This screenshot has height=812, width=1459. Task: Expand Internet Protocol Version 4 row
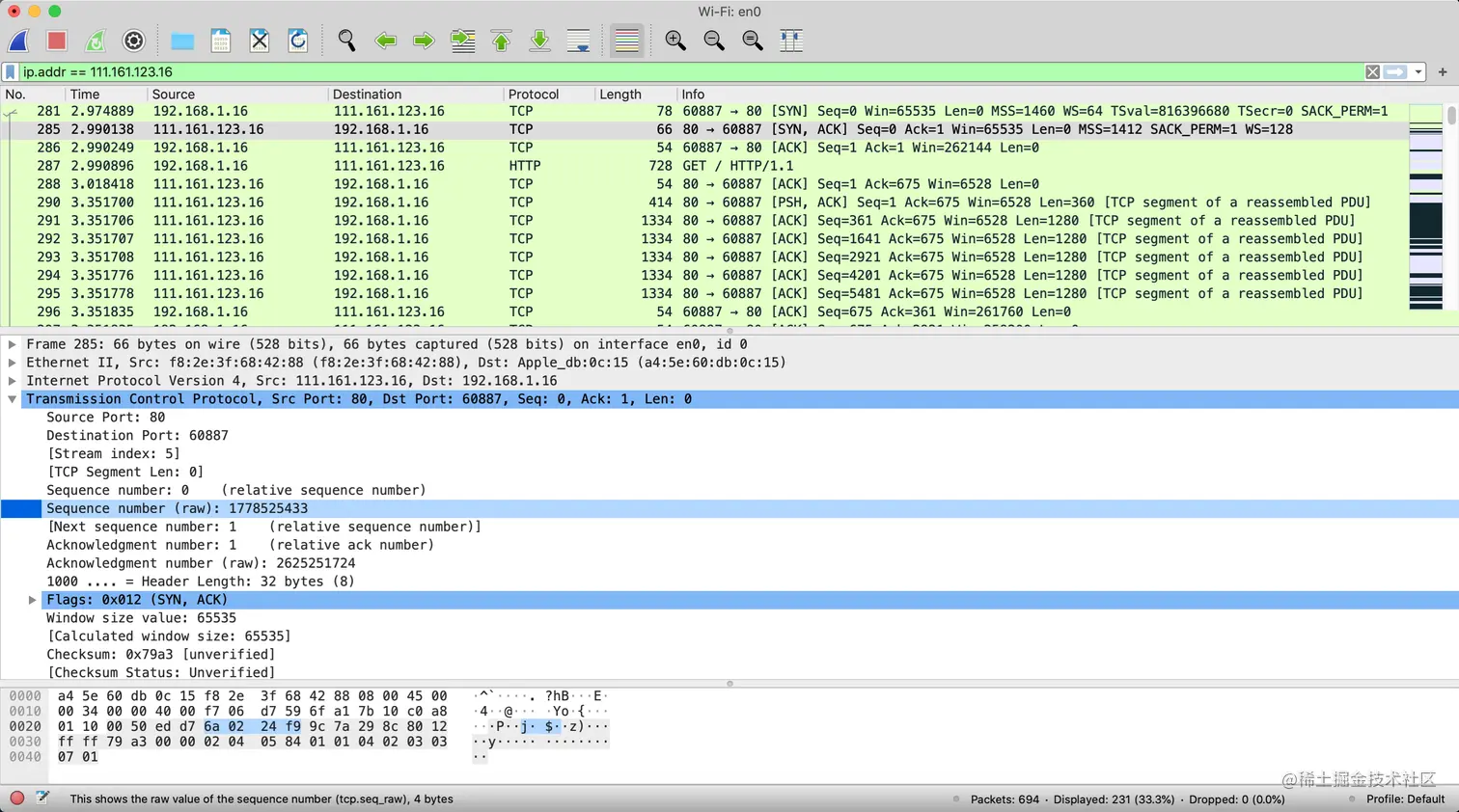point(13,381)
